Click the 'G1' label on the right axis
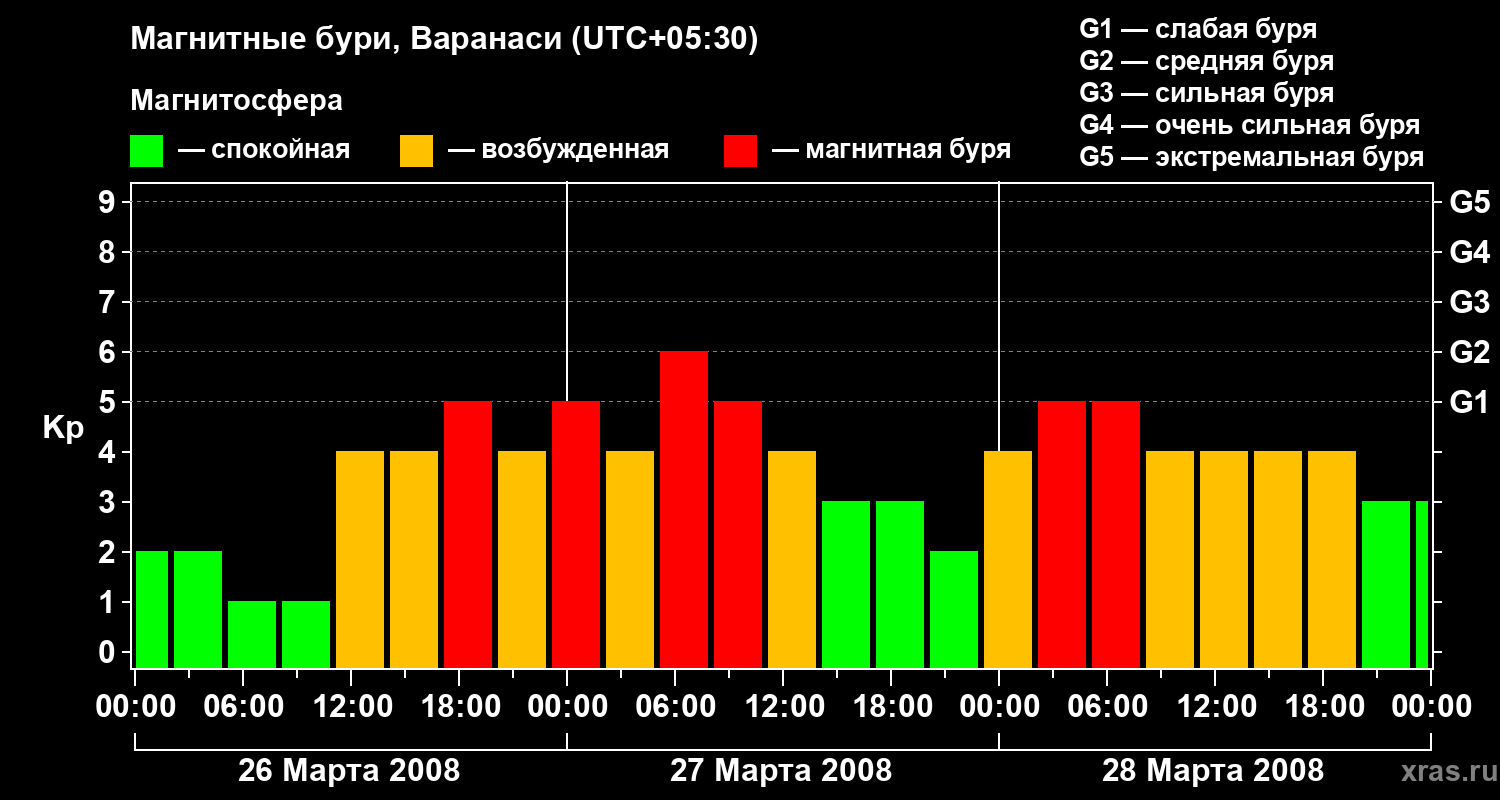Viewport: 1500px width, 800px height. (x=1469, y=402)
